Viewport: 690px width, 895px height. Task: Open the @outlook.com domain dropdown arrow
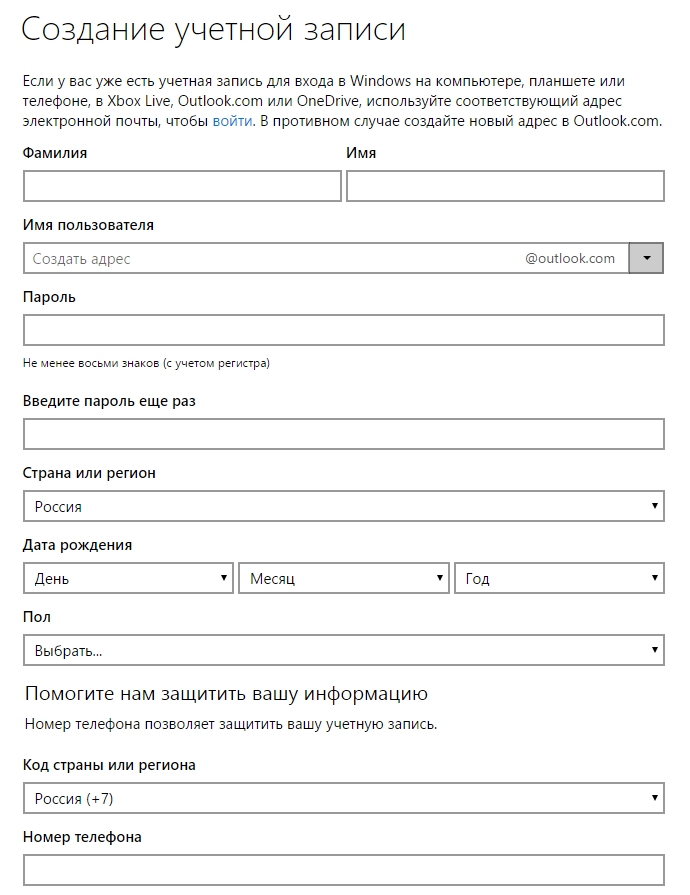pos(646,259)
